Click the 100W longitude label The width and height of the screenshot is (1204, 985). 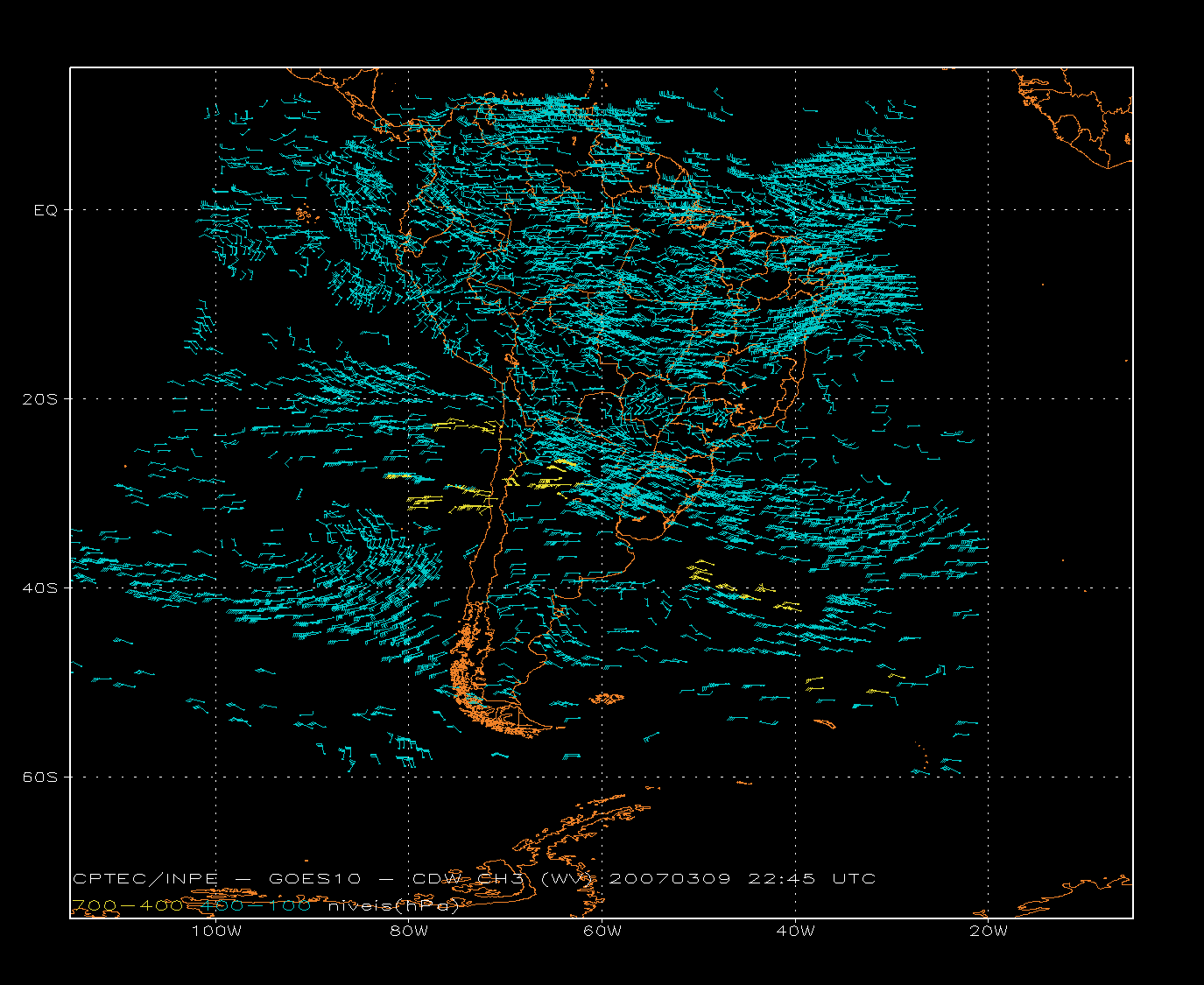click(x=216, y=931)
